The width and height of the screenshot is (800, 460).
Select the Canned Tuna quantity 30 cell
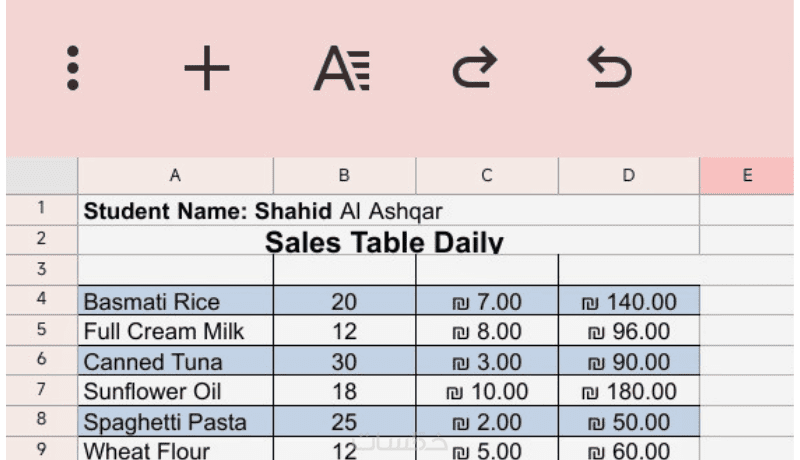(344, 361)
